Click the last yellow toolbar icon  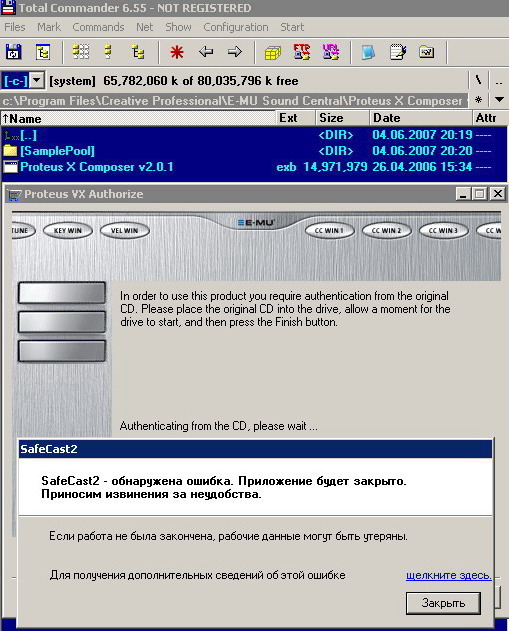pos(427,52)
